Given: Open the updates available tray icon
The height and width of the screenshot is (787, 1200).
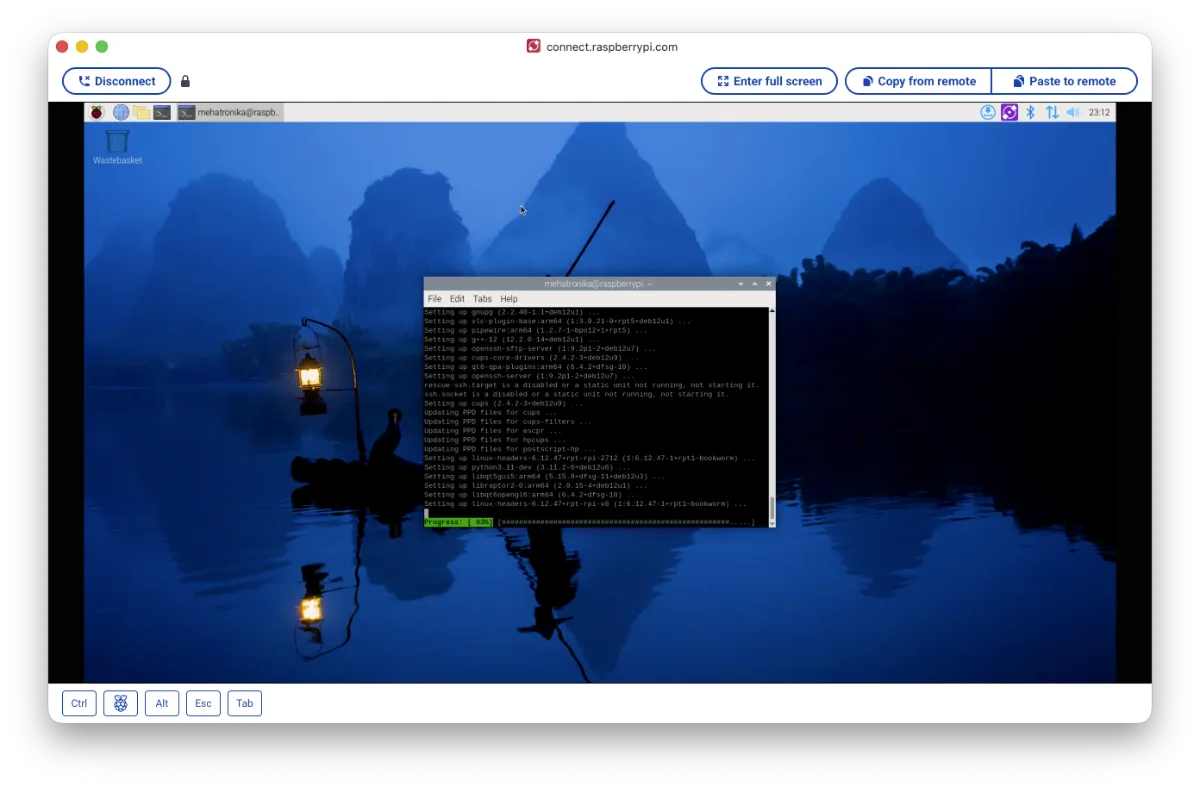Looking at the screenshot, I should (x=988, y=112).
